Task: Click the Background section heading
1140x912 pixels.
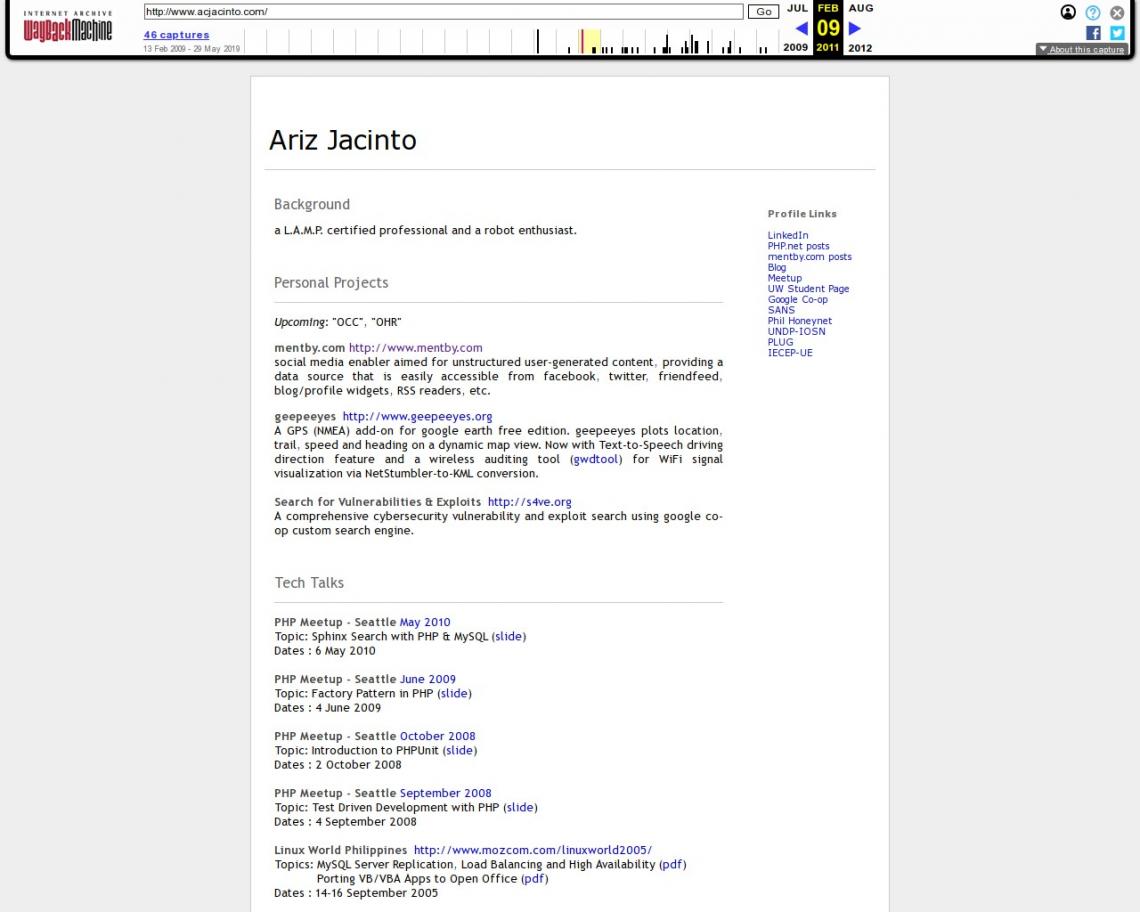Action: [312, 204]
